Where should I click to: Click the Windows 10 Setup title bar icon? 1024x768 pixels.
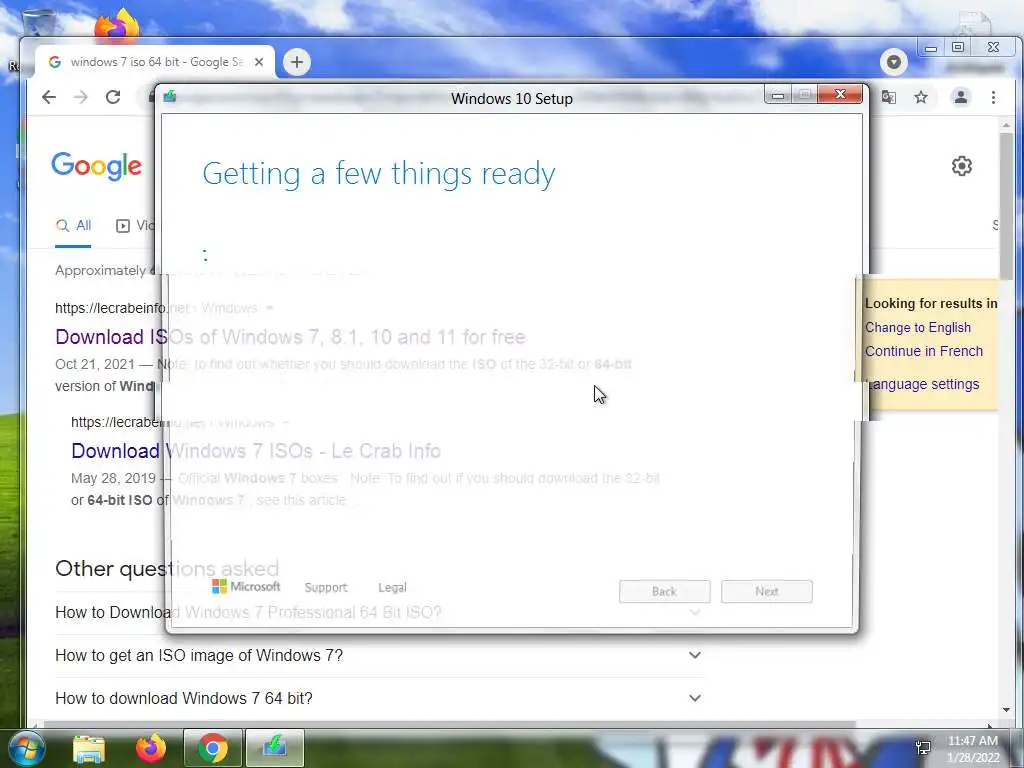click(x=170, y=97)
